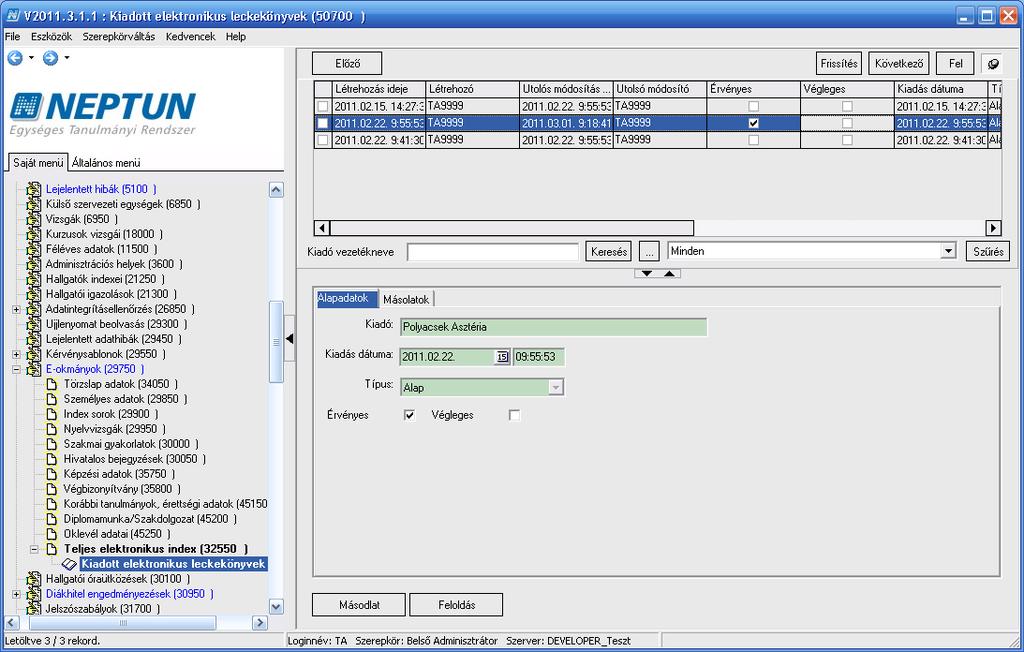1024x652 pixels.
Task: Click the Feloldás button
Action: 456,605
